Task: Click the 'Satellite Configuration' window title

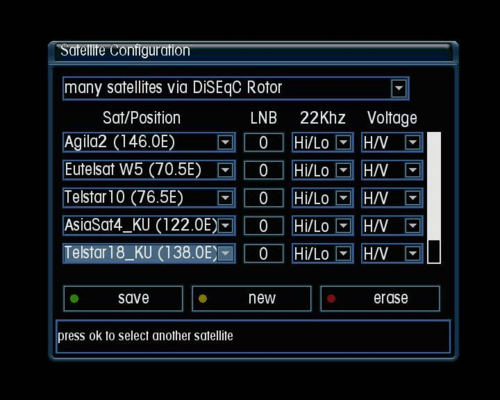Action: click(x=125, y=51)
